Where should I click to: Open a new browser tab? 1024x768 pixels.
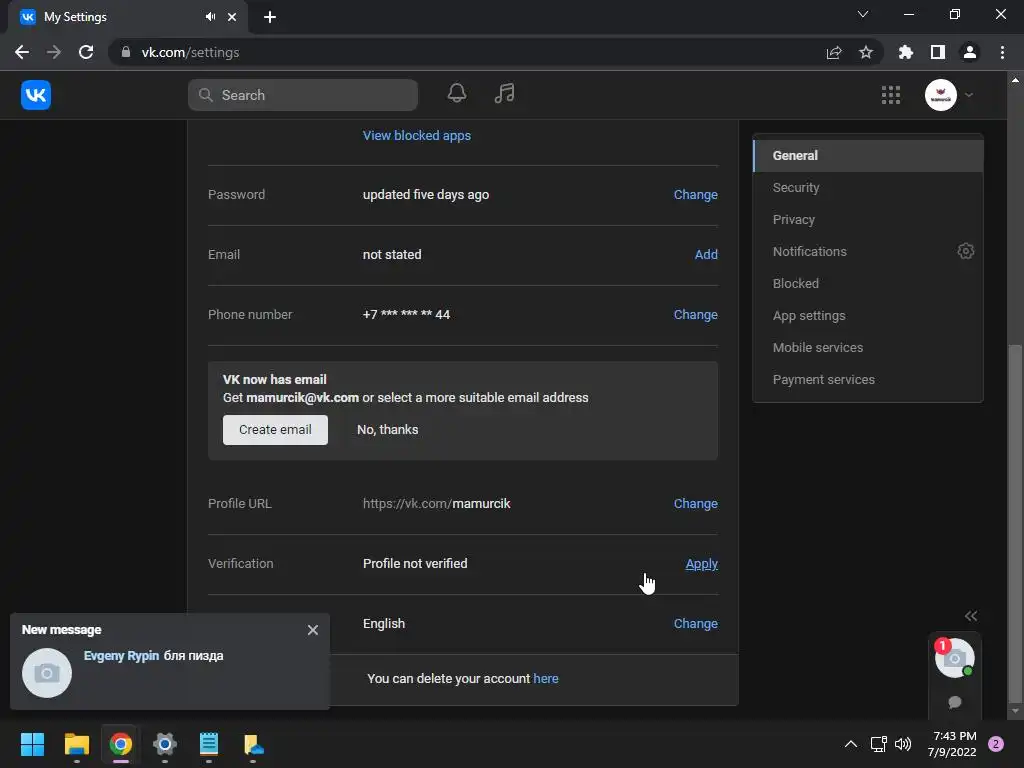(270, 17)
